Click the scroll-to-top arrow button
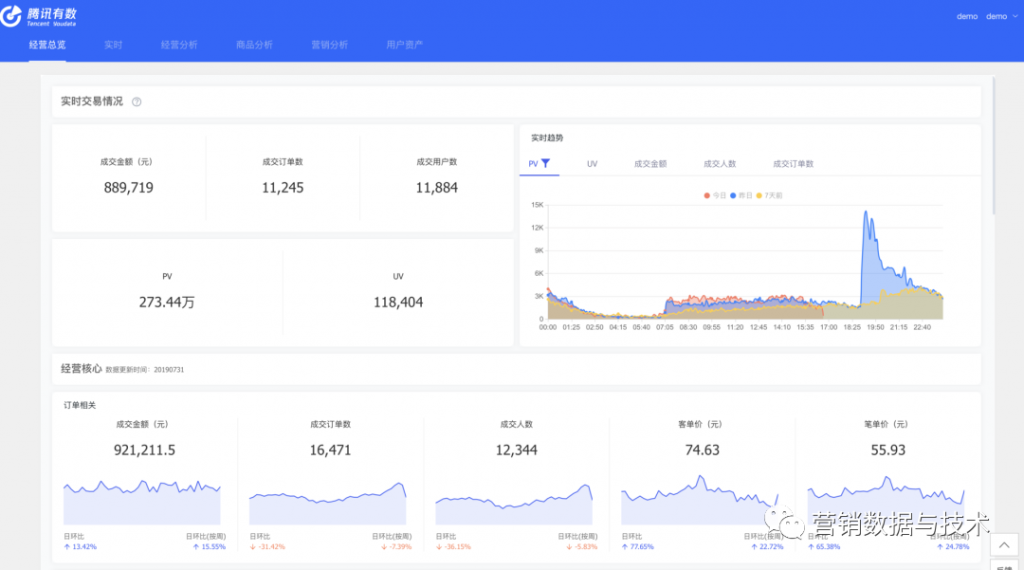Screen dimensions: 1024x570 1004,545
